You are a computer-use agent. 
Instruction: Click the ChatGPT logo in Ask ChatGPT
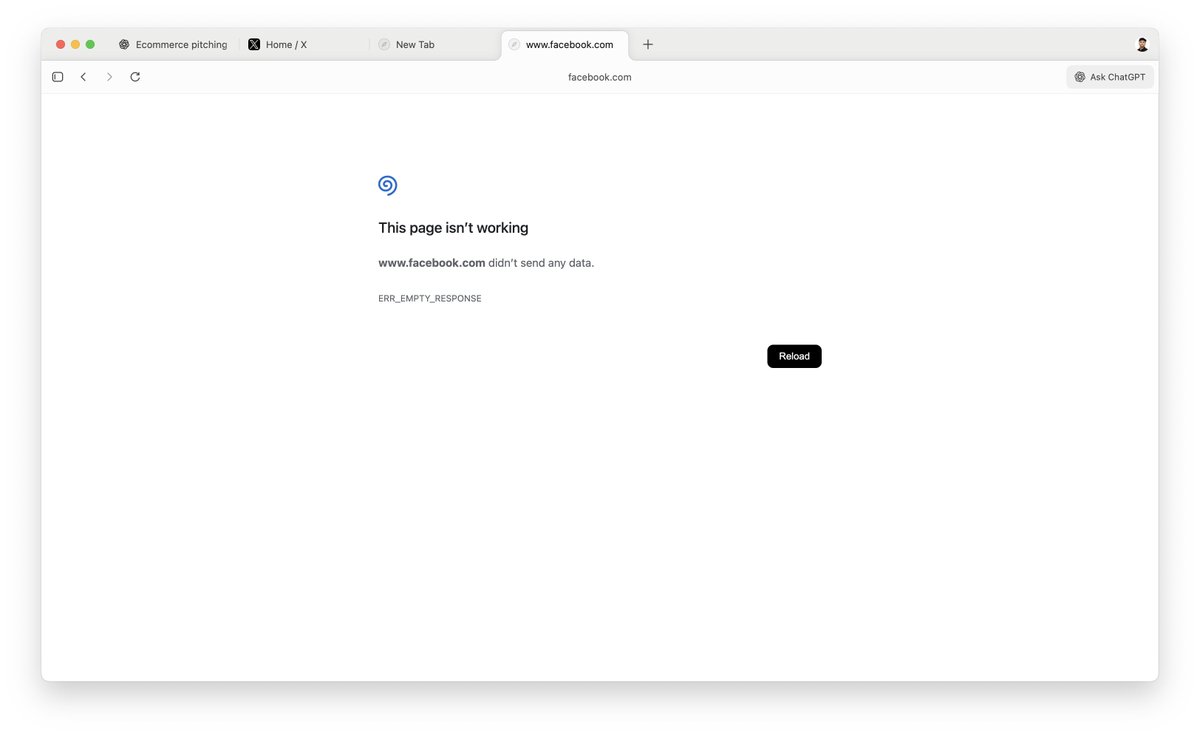tap(1080, 77)
